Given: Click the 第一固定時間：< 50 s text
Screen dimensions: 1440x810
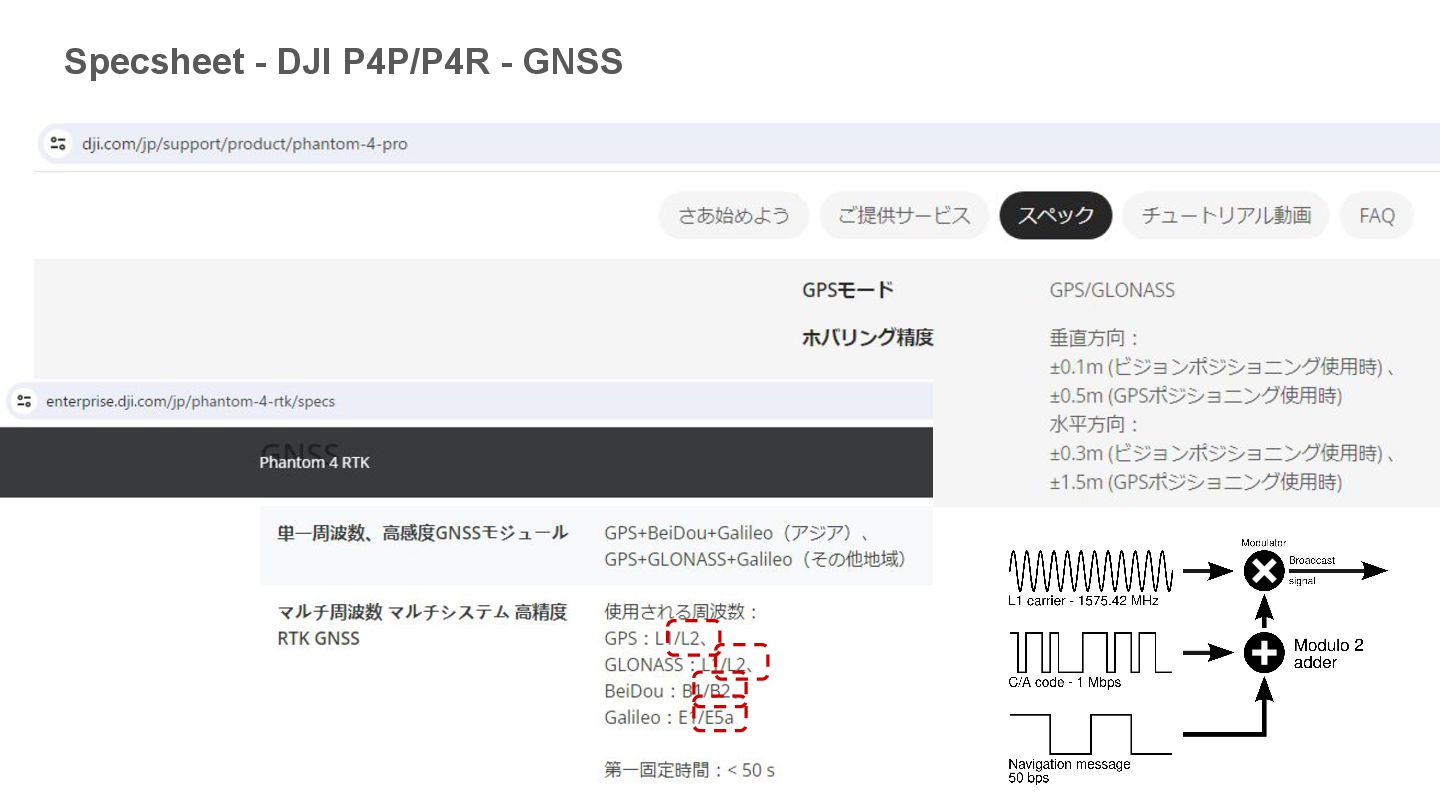Looking at the screenshot, I should point(690,770).
